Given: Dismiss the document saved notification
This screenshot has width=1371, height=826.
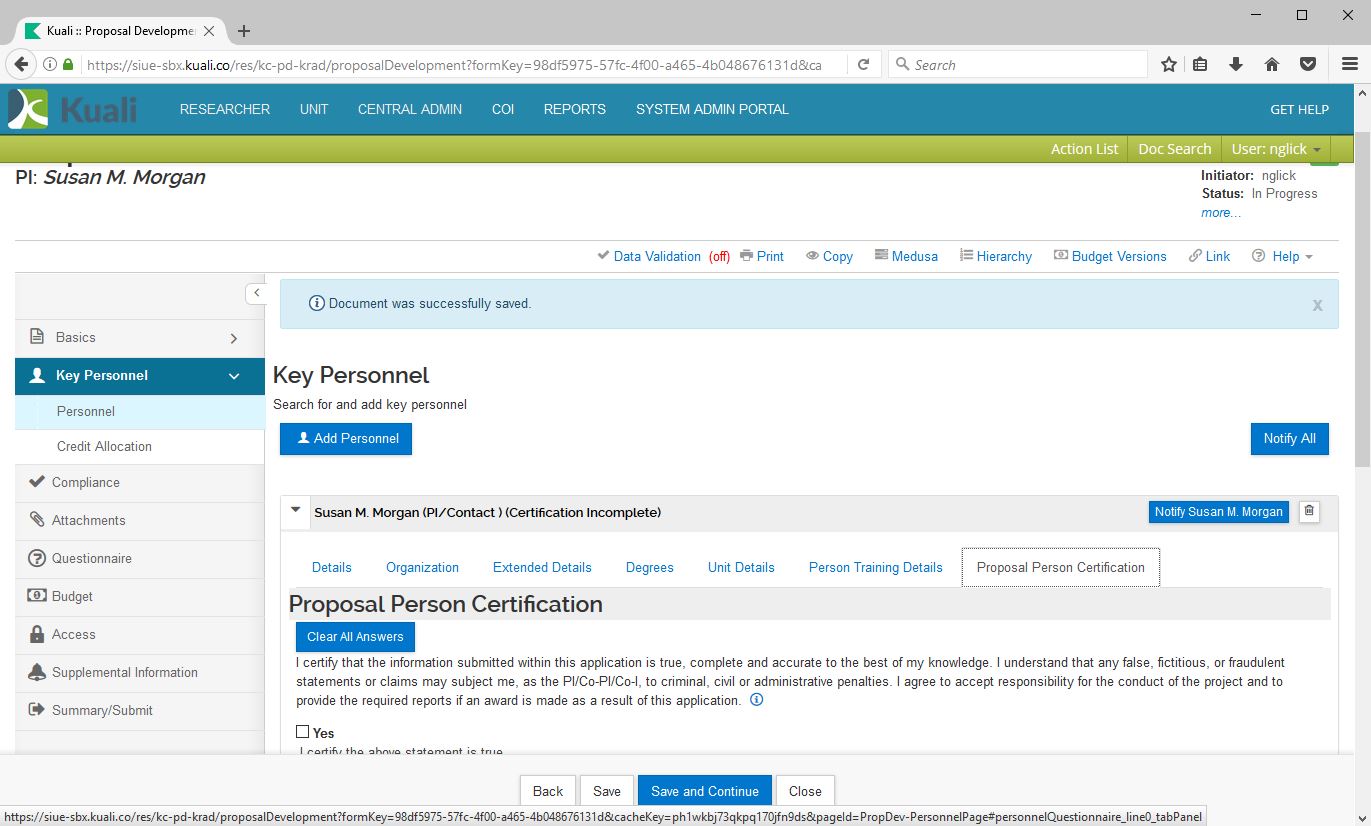Looking at the screenshot, I should coord(1317,305).
